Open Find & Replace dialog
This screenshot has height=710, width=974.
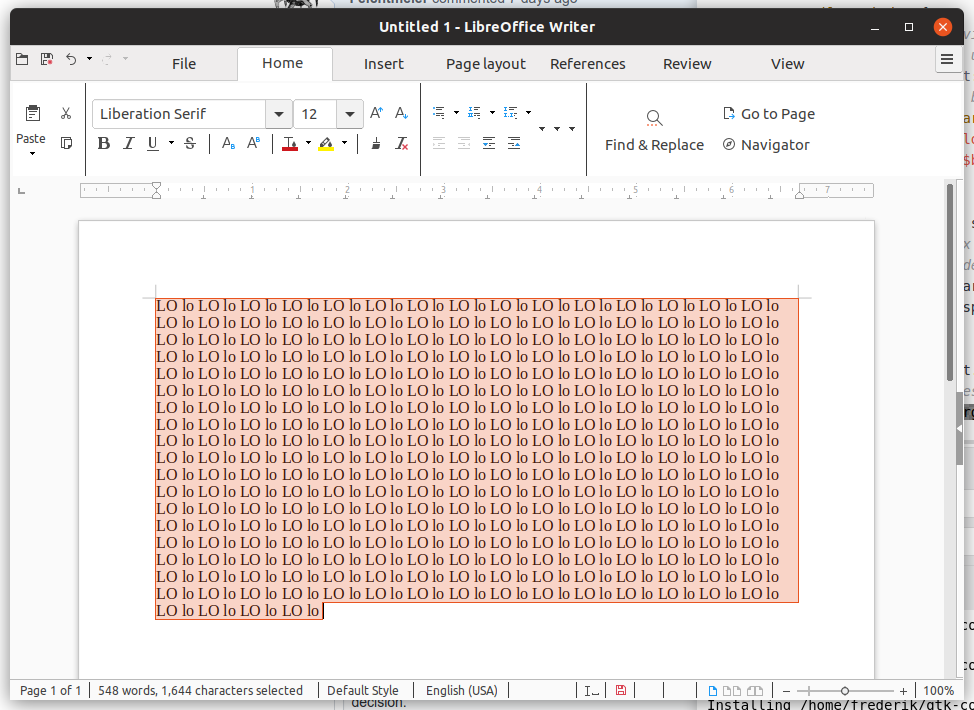point(654,131)
